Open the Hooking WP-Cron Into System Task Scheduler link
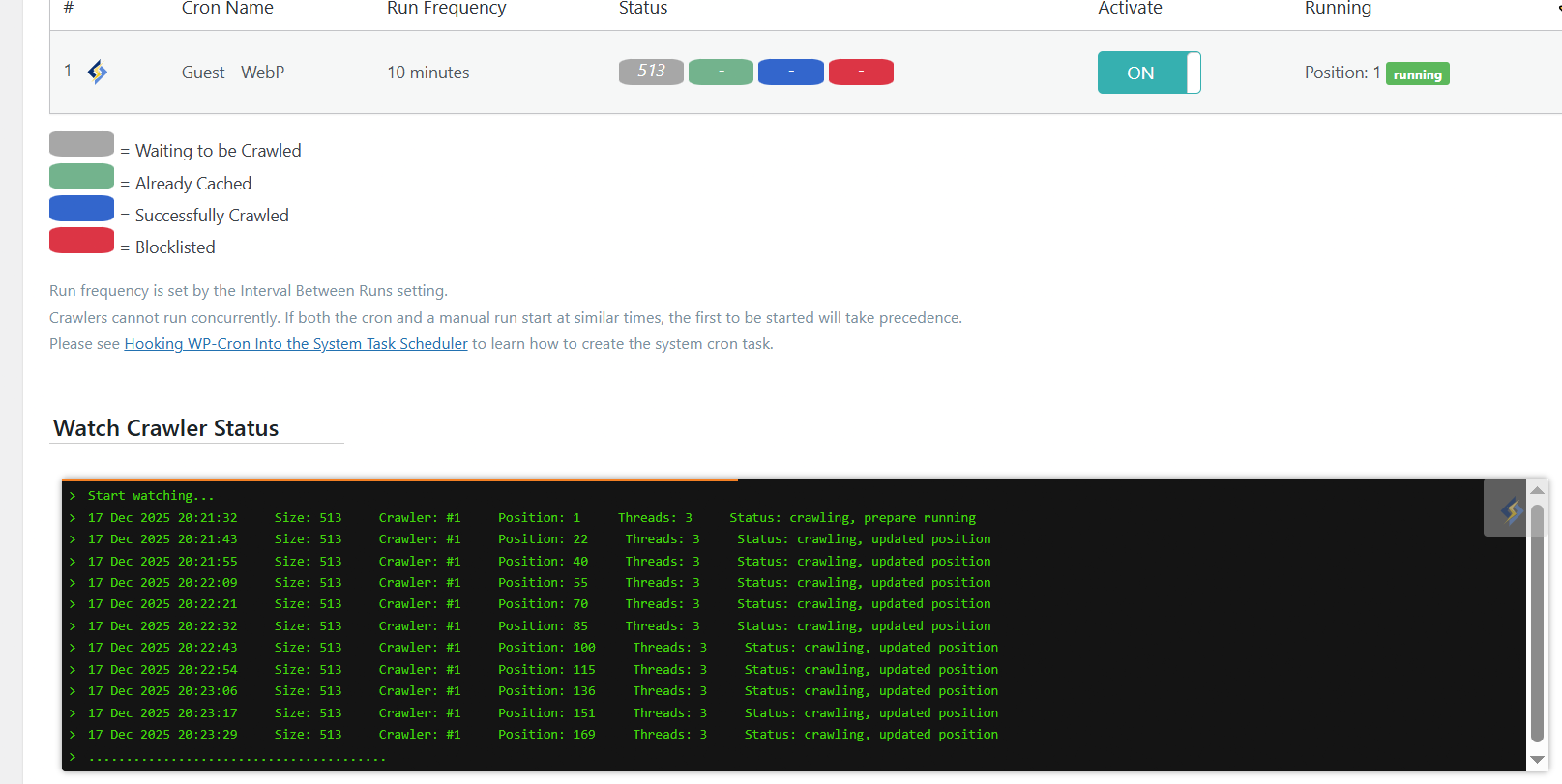 point(296,344)
